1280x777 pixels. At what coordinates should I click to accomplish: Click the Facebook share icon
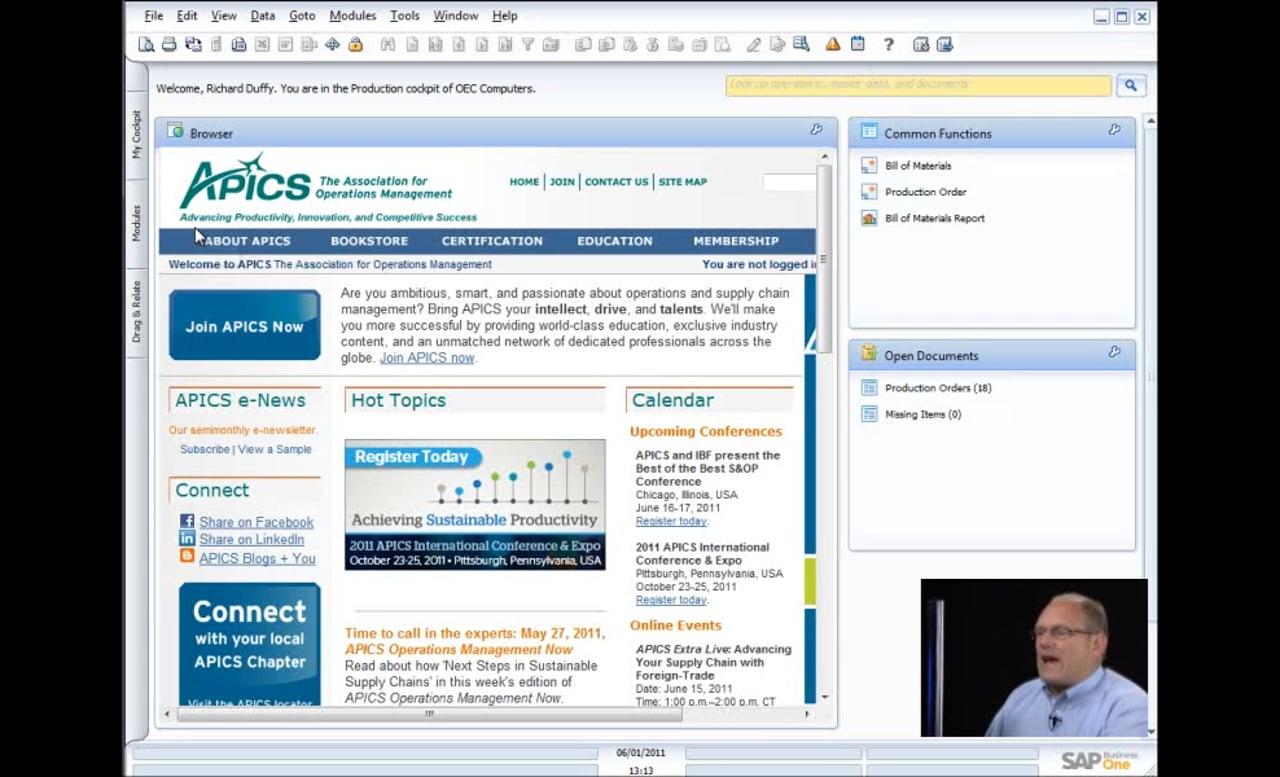click(187, 521)
